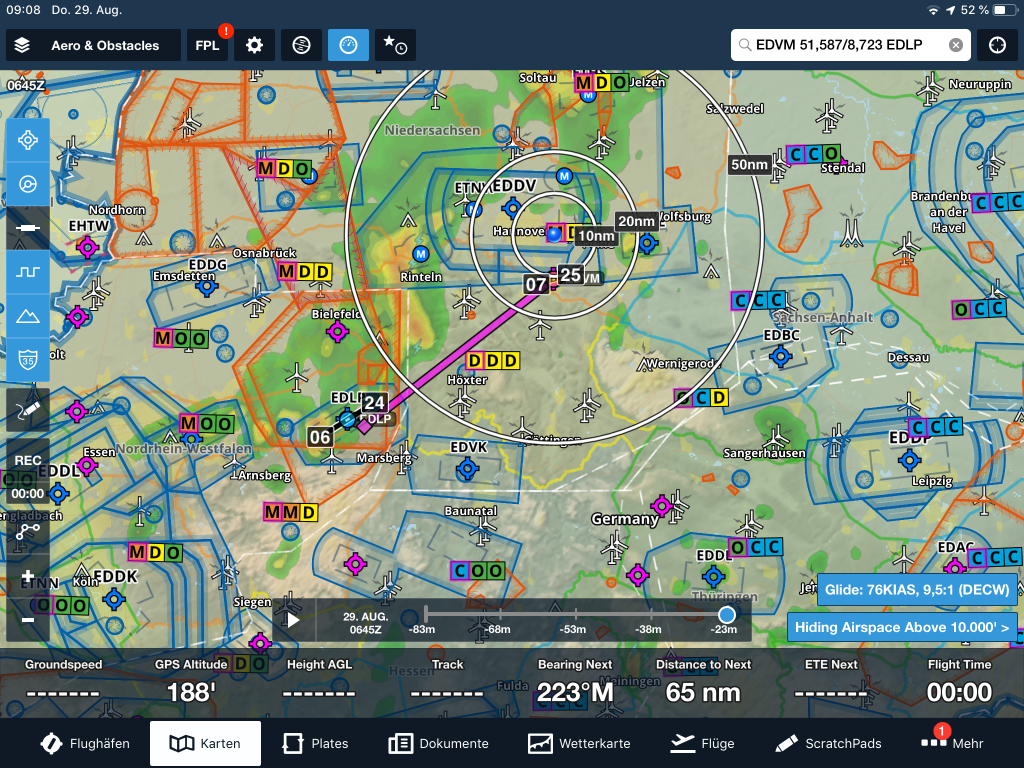
Task: Tap the 50nm range ring label
Action: [x=749, y=165]
